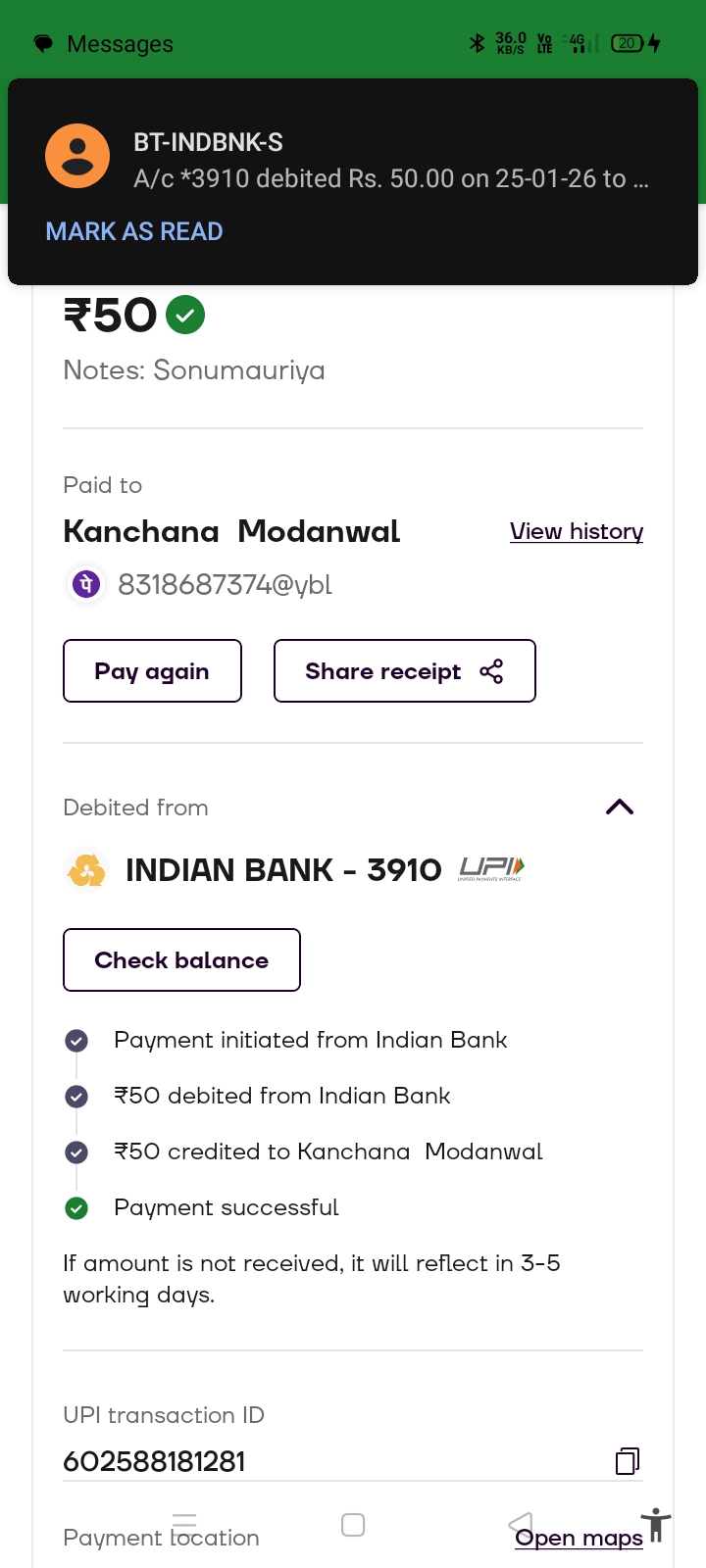Click the Messages app icon in notification header
Screen dimensions: 706x1568
pyautogui.click(x=43, y=44)
